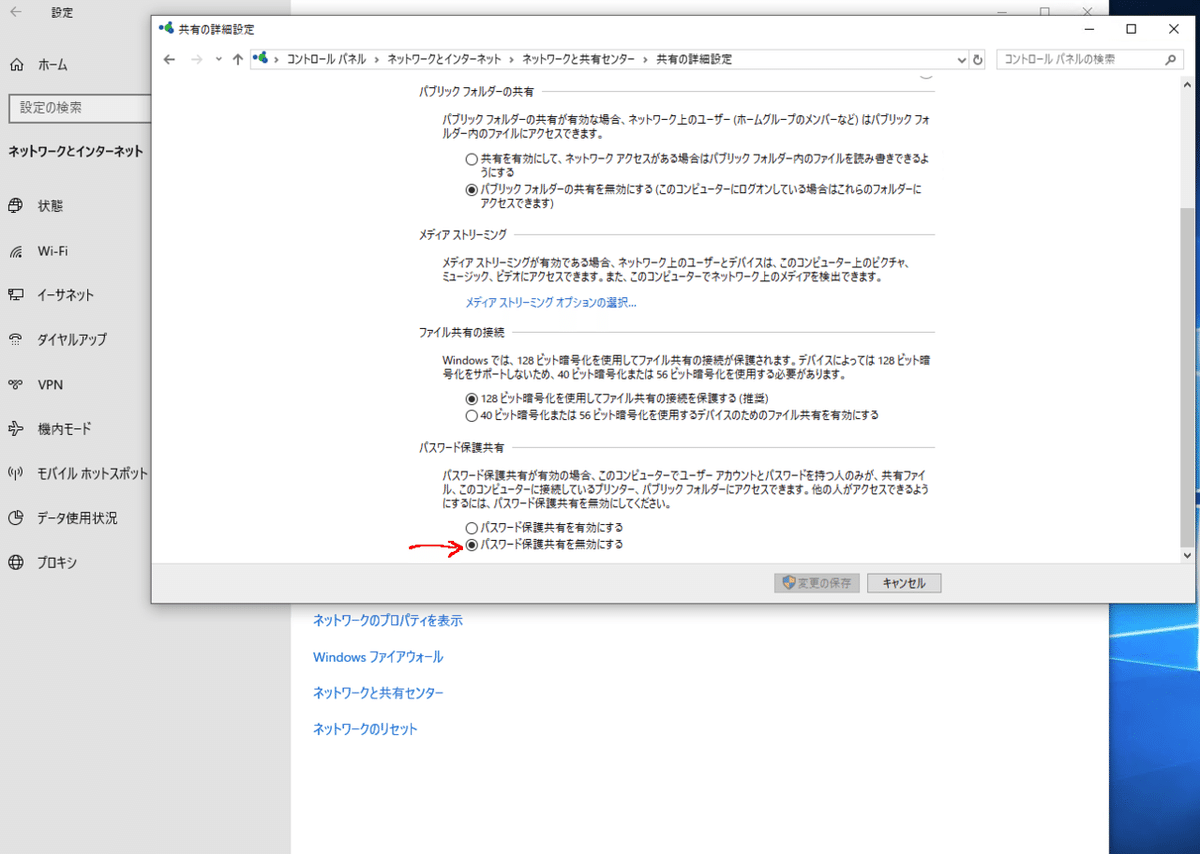Open the ネットワークとインターネット breadcrumb
This screenshot has height=854, width=1200.
pos(445,59)
